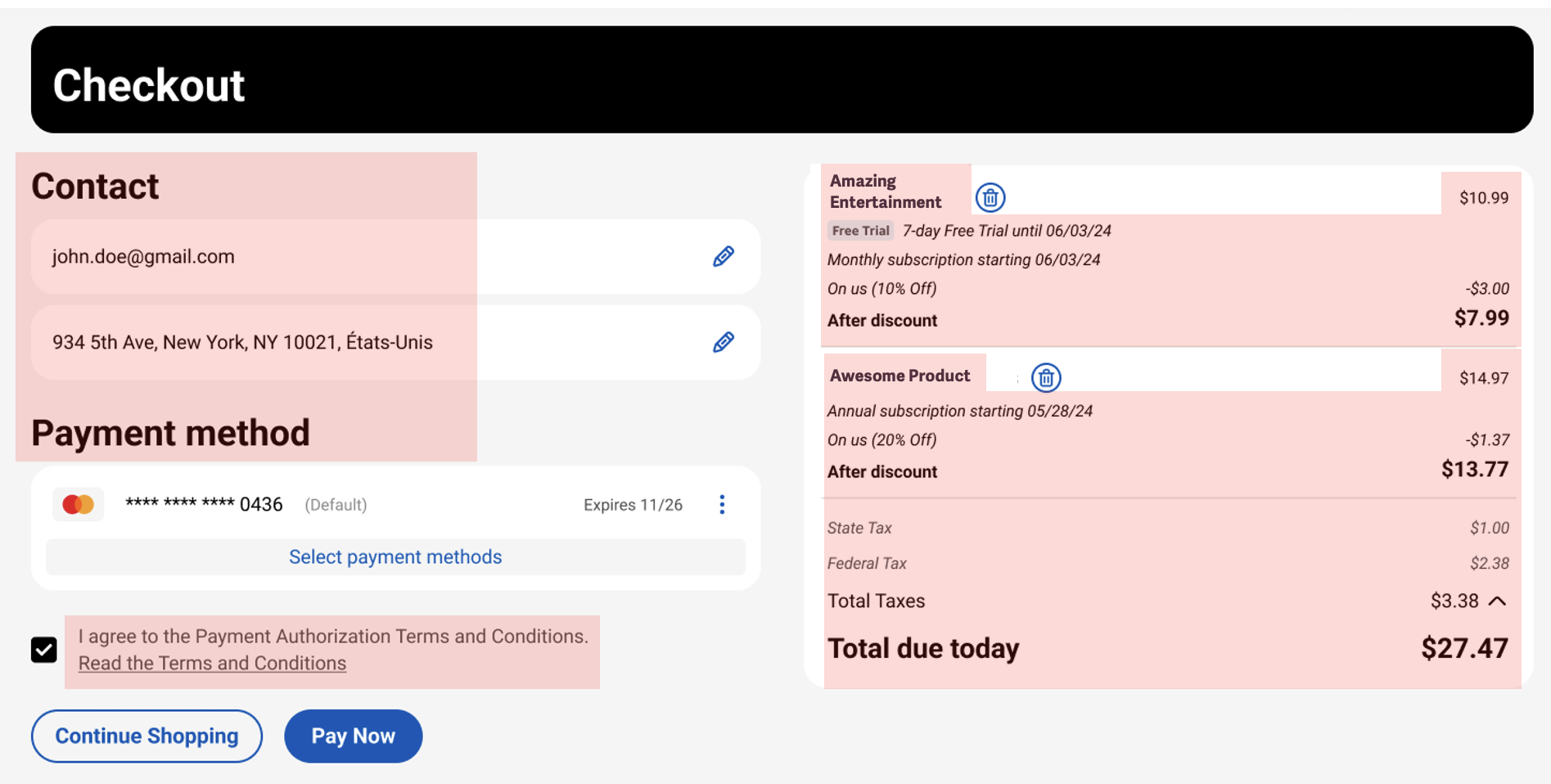Edit the john.doe@gmail.com email with pencil icon

pos(724,256)
